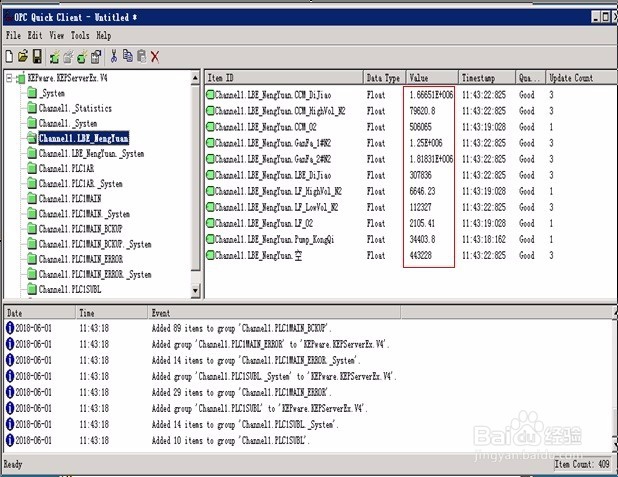Viewport: 618px width, 477px height.
Task: Click the Cut scissors icon
Action: coord(114,56)
